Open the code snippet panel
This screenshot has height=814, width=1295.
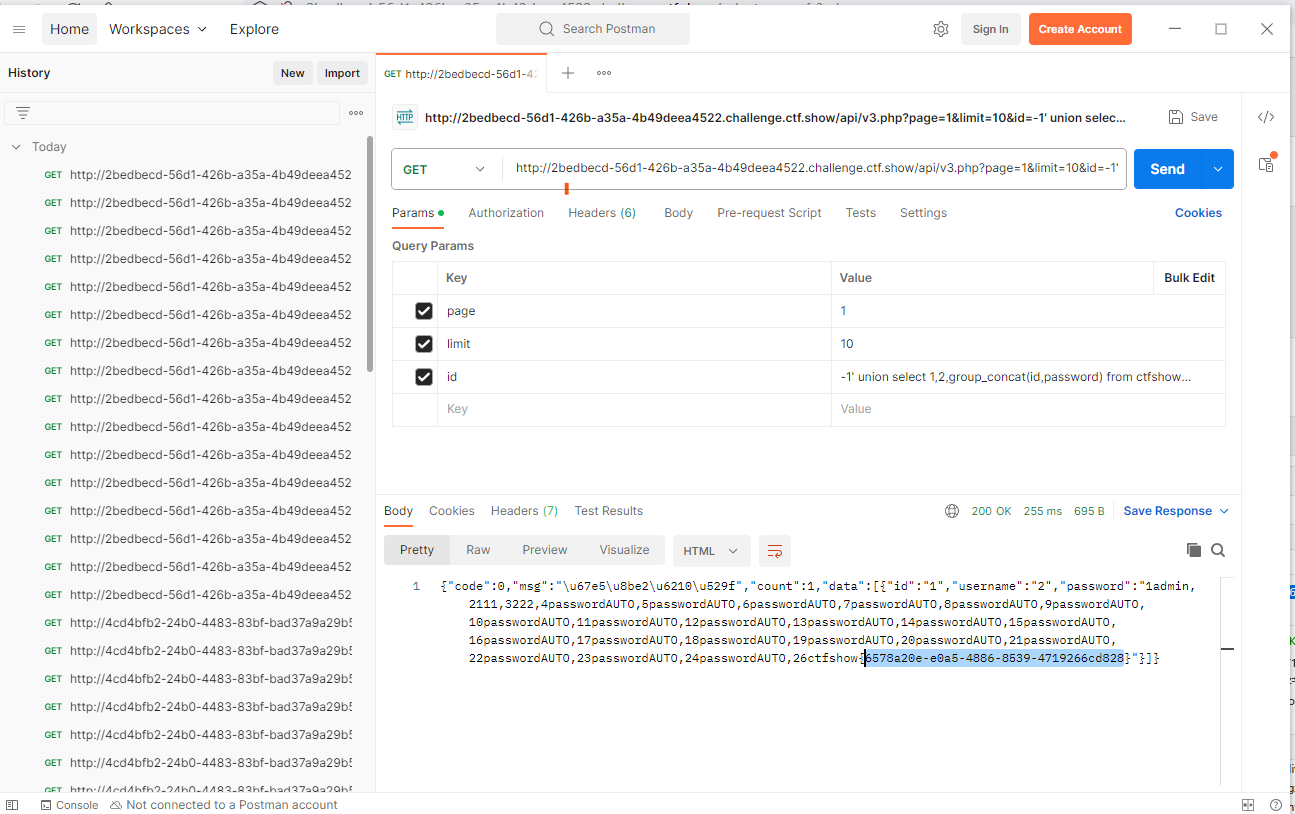[1266, 117]
